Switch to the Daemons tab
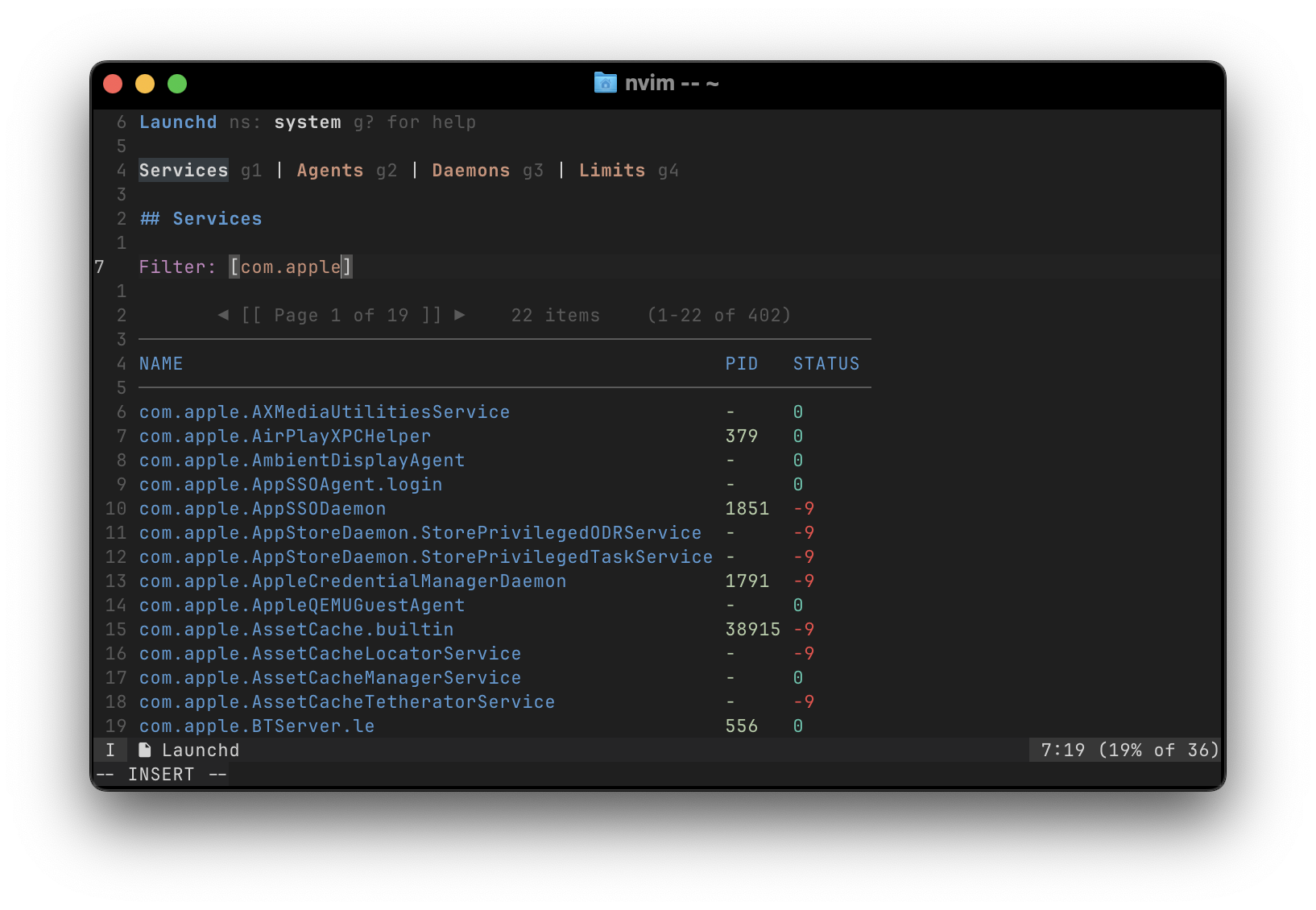 coord(471,170)
